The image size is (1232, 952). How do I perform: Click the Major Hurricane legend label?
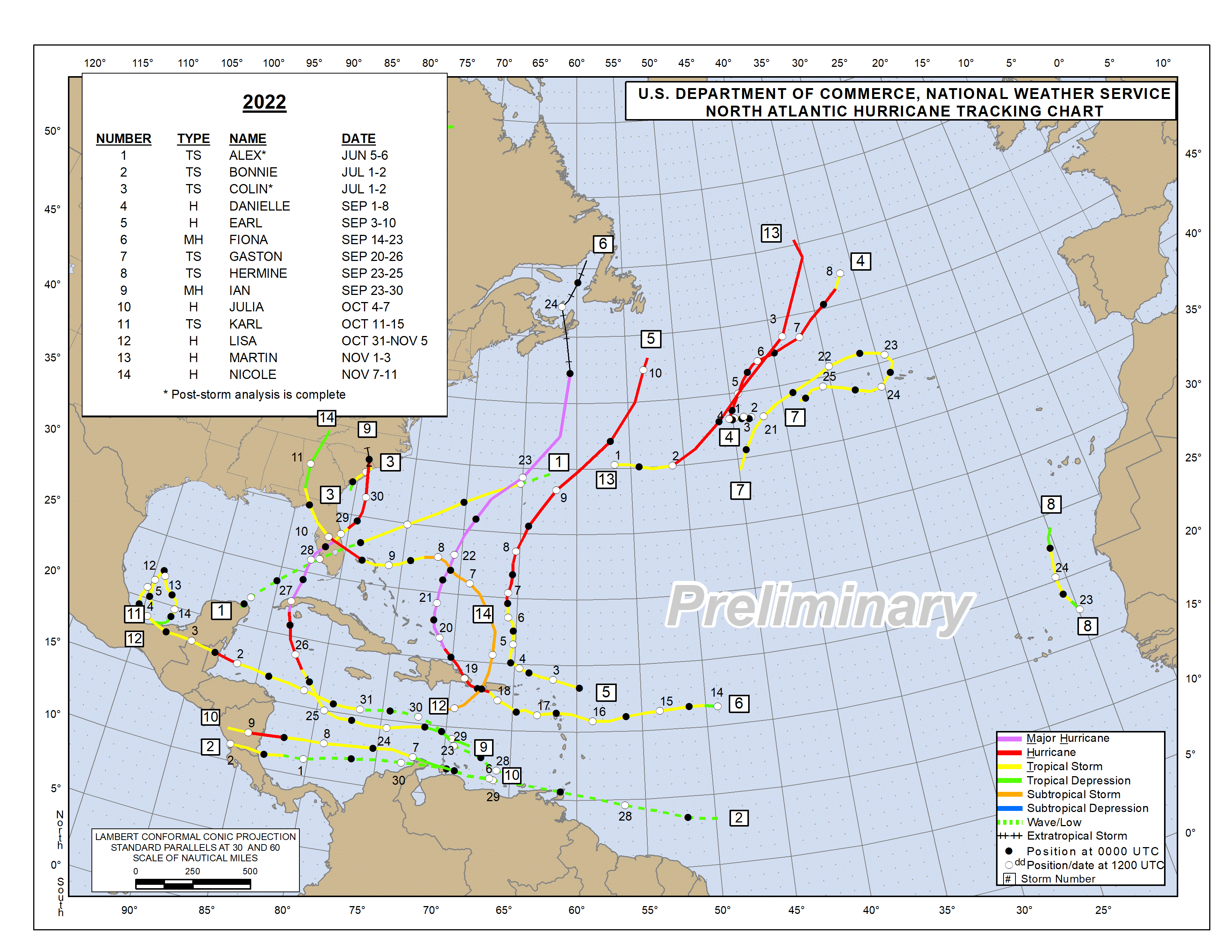(1068, 738)
